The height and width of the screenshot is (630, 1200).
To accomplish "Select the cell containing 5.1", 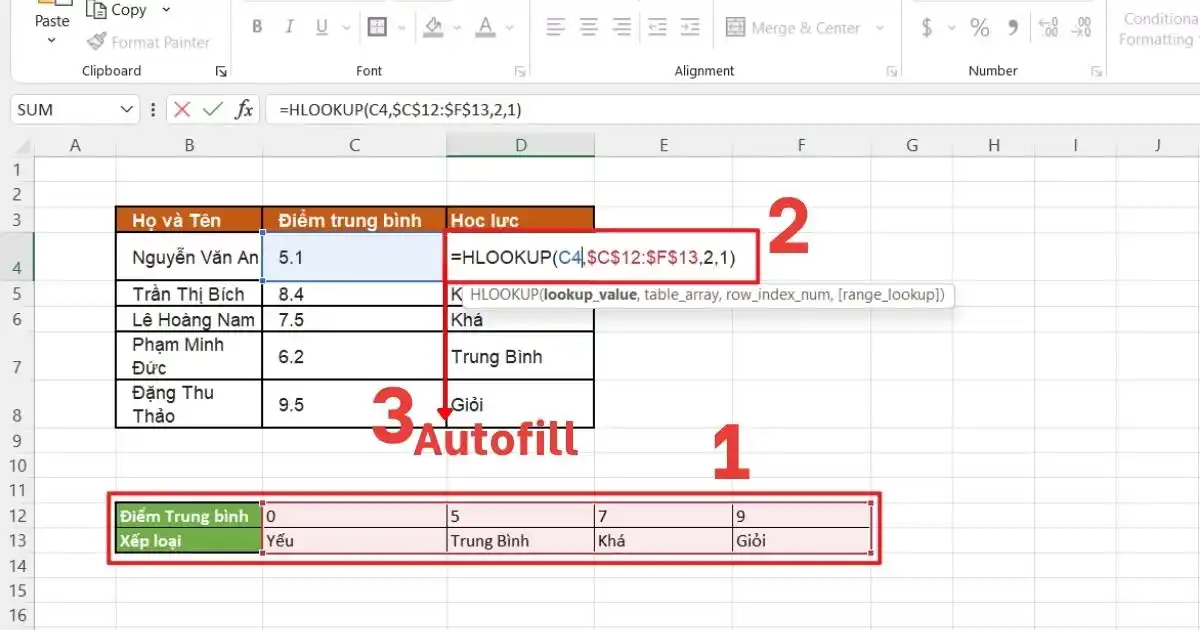I will pyautogui.click(x=354, y=257).
